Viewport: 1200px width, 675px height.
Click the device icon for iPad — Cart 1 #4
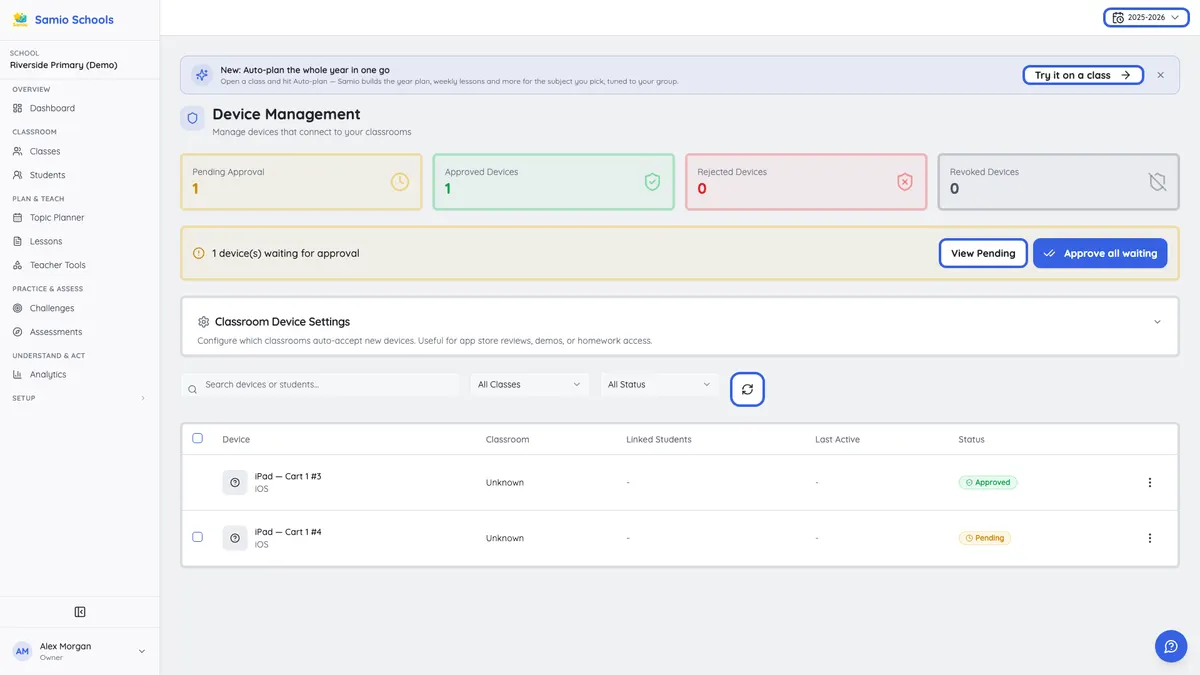[x=235, y=538]
